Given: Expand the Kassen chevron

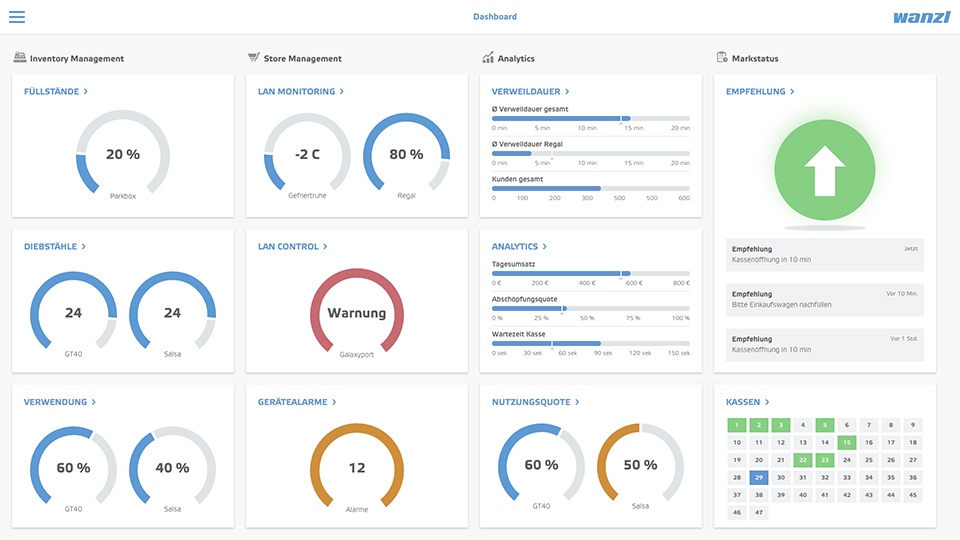Looking at the screenshot, I should tap(767, 402).
